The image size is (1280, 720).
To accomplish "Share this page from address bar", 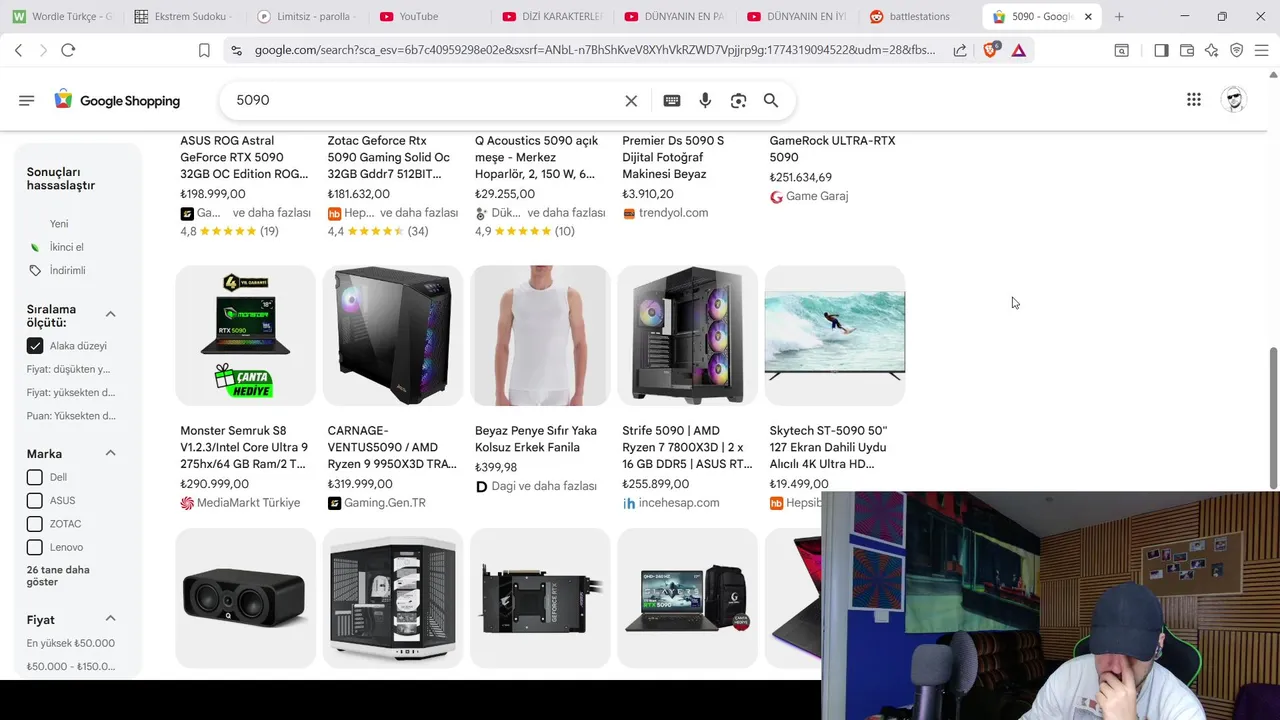I will 960,50.
